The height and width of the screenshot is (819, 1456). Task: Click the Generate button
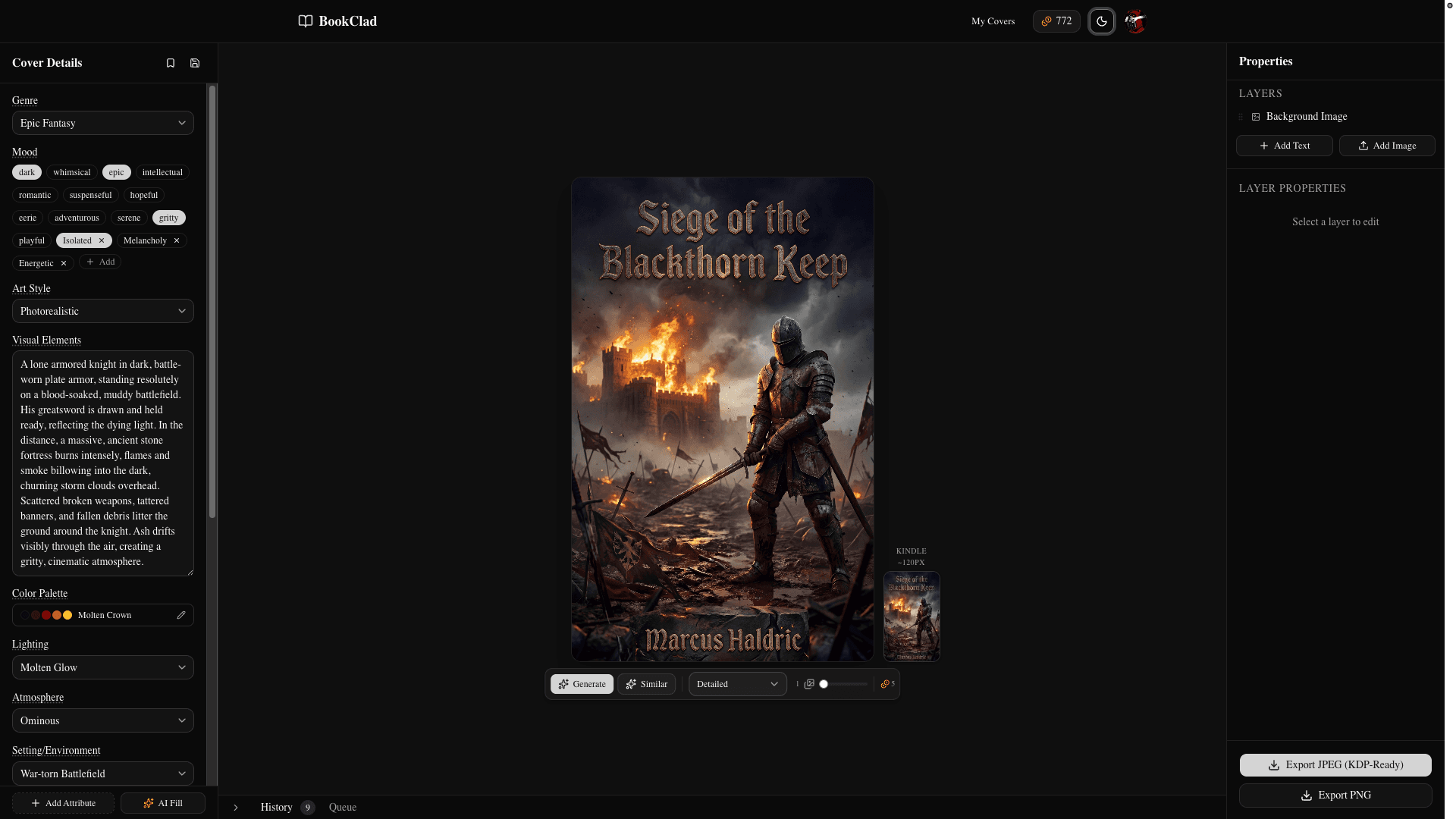tap(581, 684)
